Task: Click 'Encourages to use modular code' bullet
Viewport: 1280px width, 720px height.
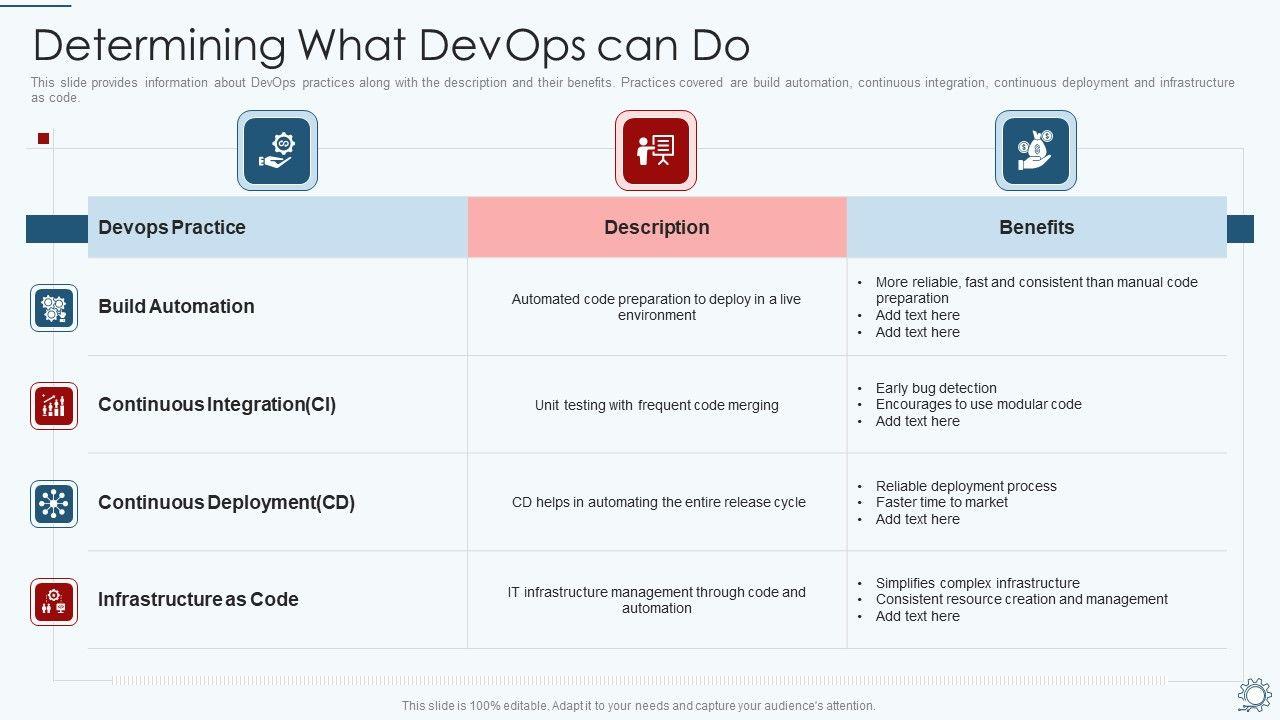Action: click(x=978, y=404)
